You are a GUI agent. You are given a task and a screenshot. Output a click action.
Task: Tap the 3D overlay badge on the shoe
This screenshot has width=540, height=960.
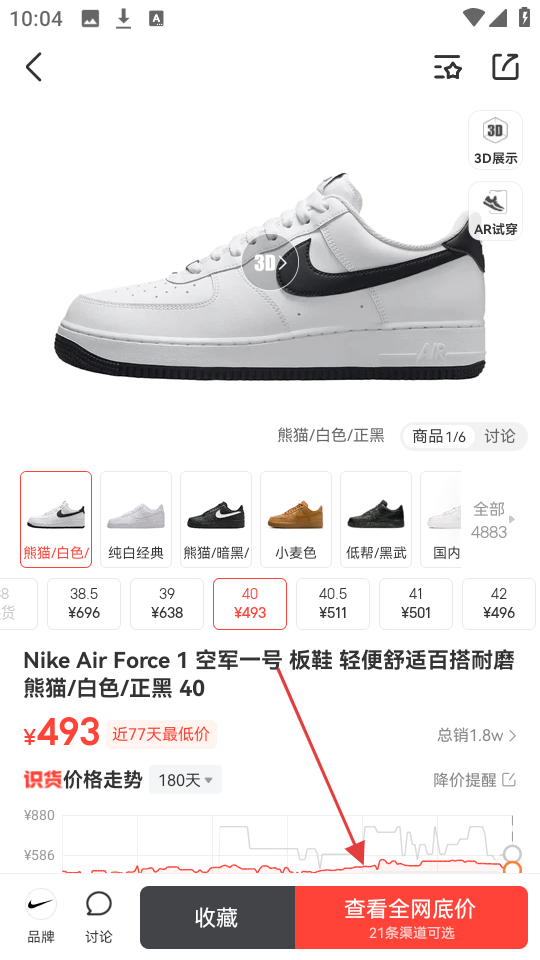(269, 263)
